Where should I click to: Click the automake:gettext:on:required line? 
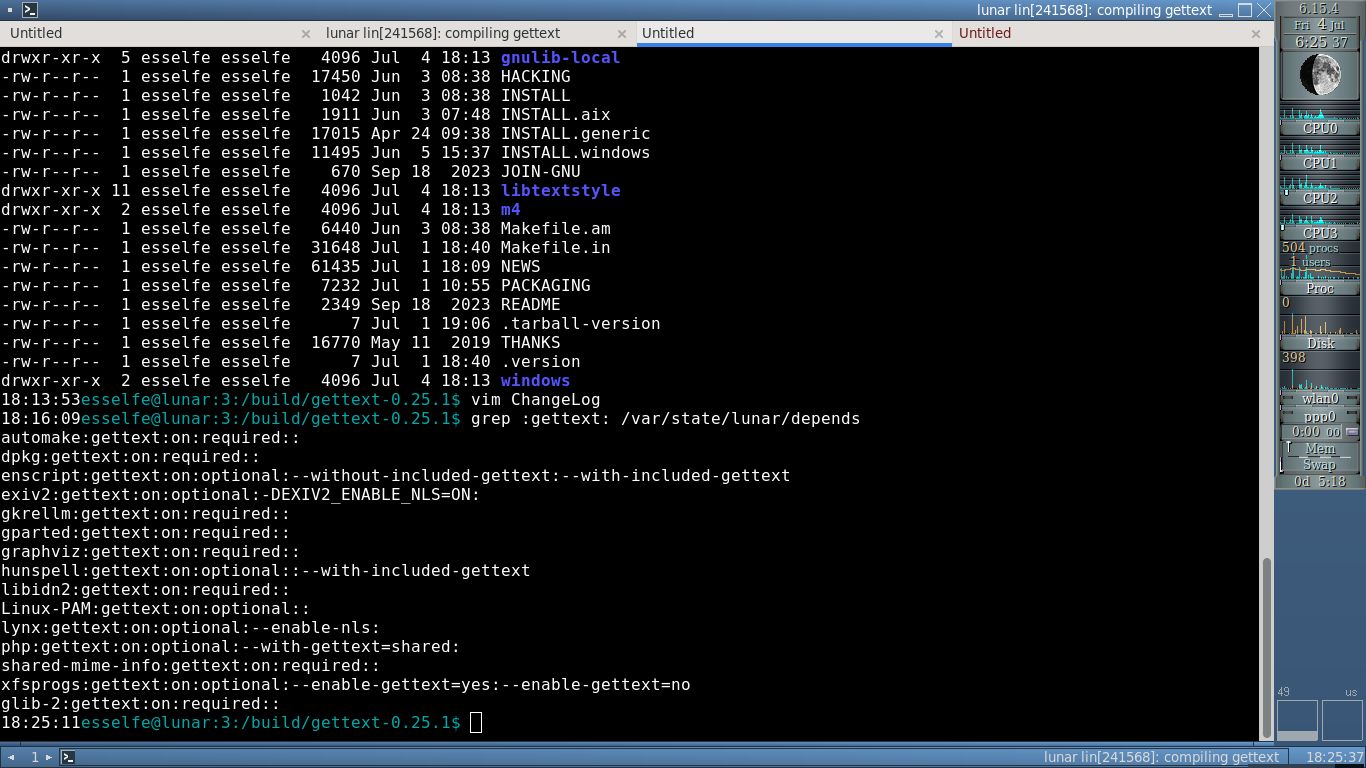click(x=150, y=438)
